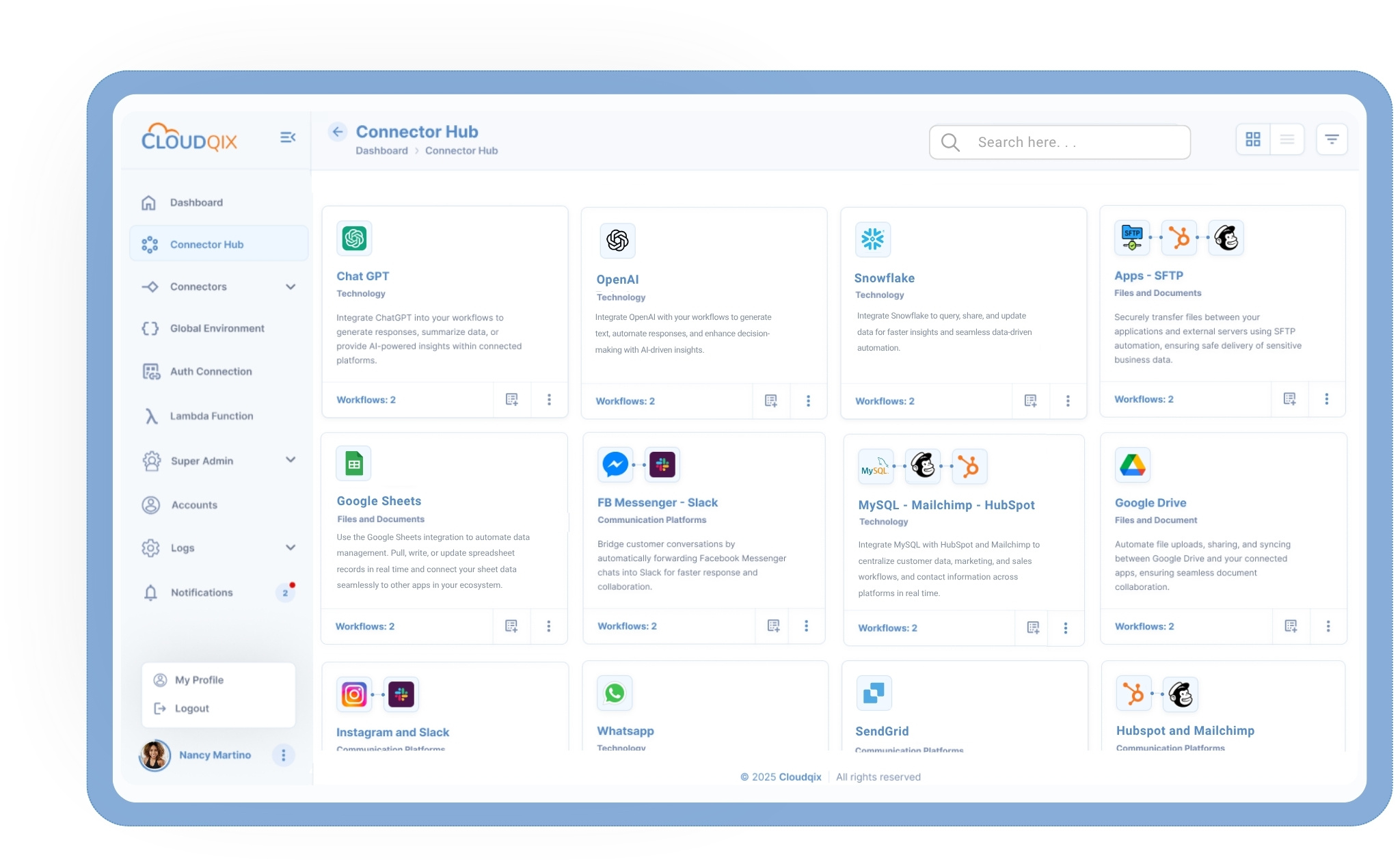Switch to list view
The image size is (1400, 864).
tap(1287, 139)
